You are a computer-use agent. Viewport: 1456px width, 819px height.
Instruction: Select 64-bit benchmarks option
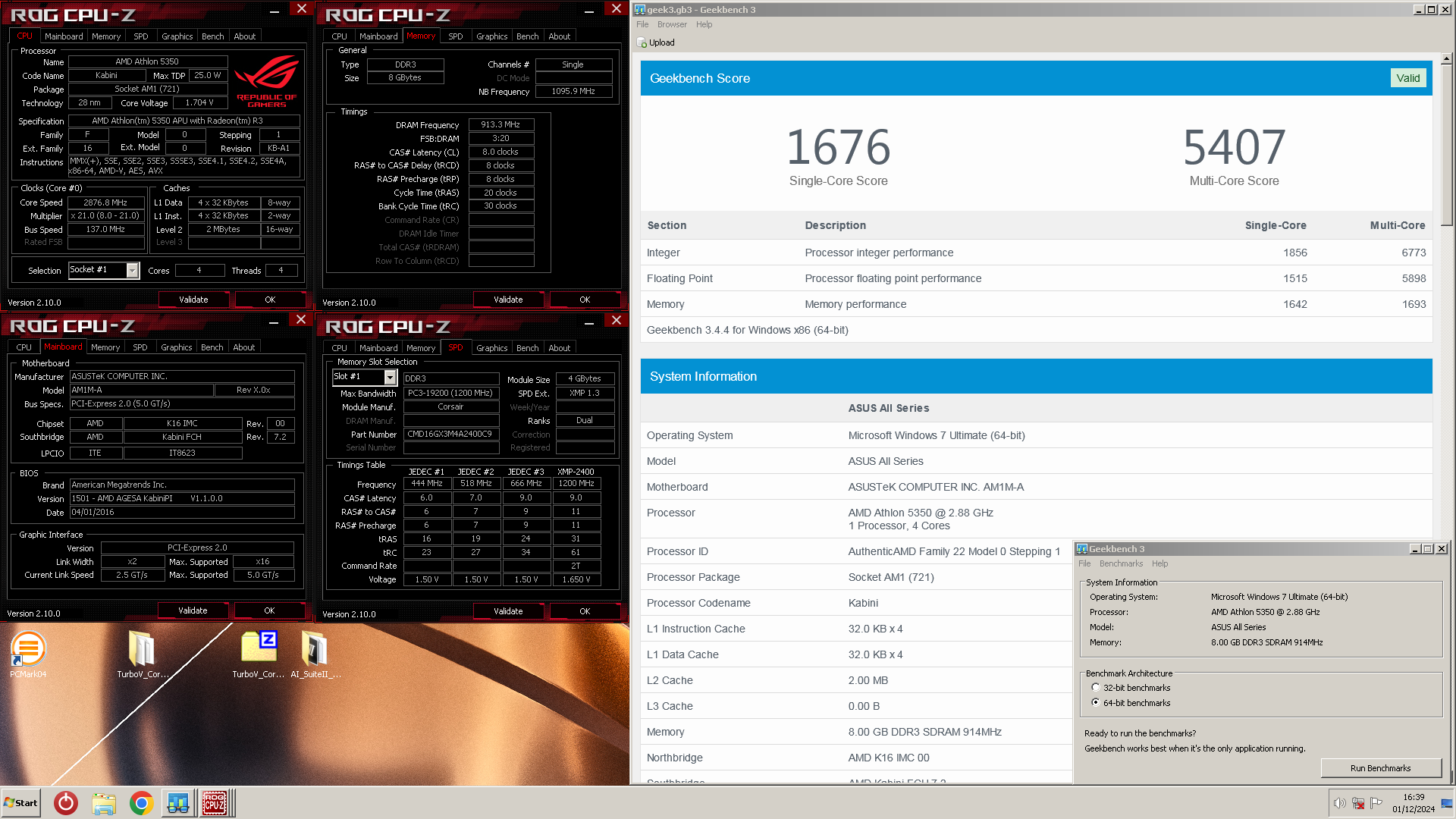(x=1095, y=703)
